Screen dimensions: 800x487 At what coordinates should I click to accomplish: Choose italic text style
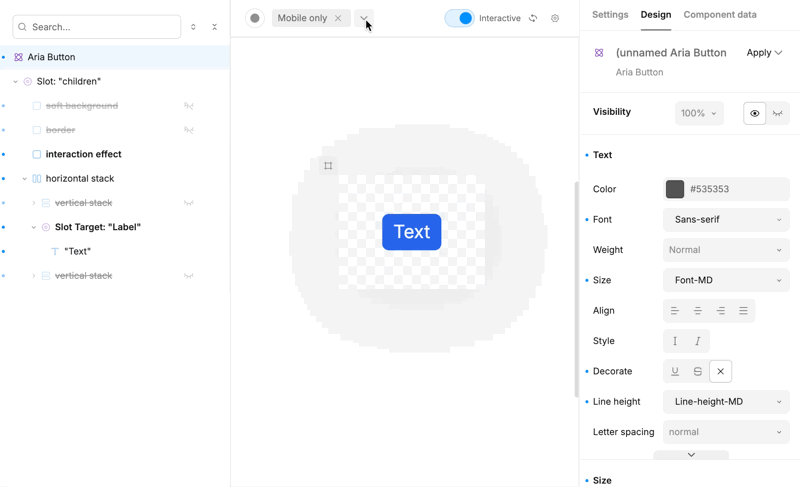coord(698,341)
